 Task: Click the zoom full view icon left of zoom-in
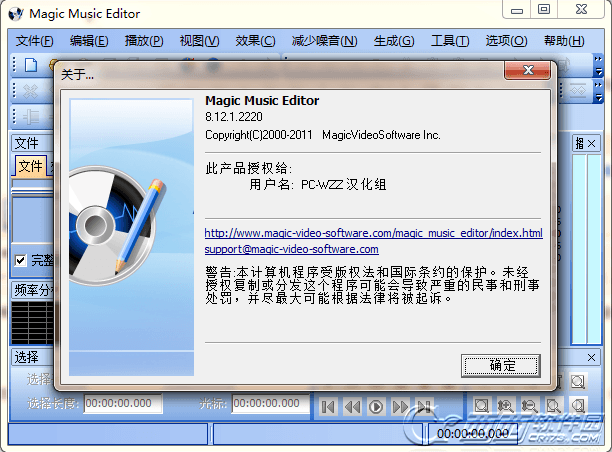click(x=482, y=406)
